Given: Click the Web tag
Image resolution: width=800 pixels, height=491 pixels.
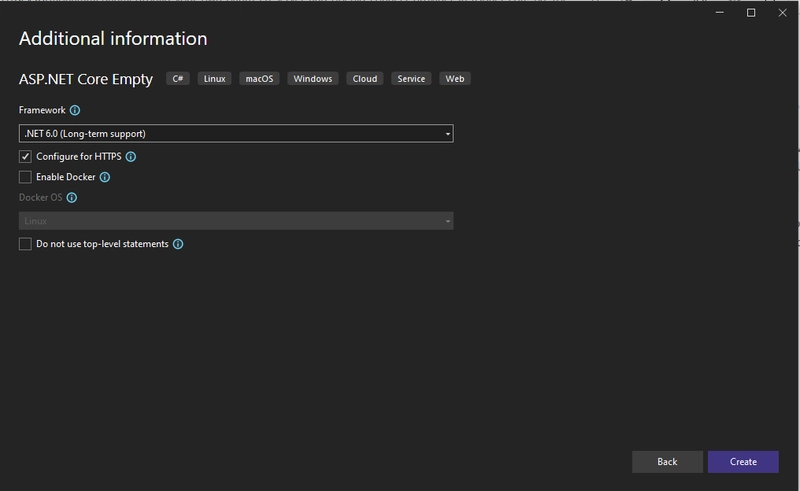Looking at the screenshot, I should tap(455, 79).
